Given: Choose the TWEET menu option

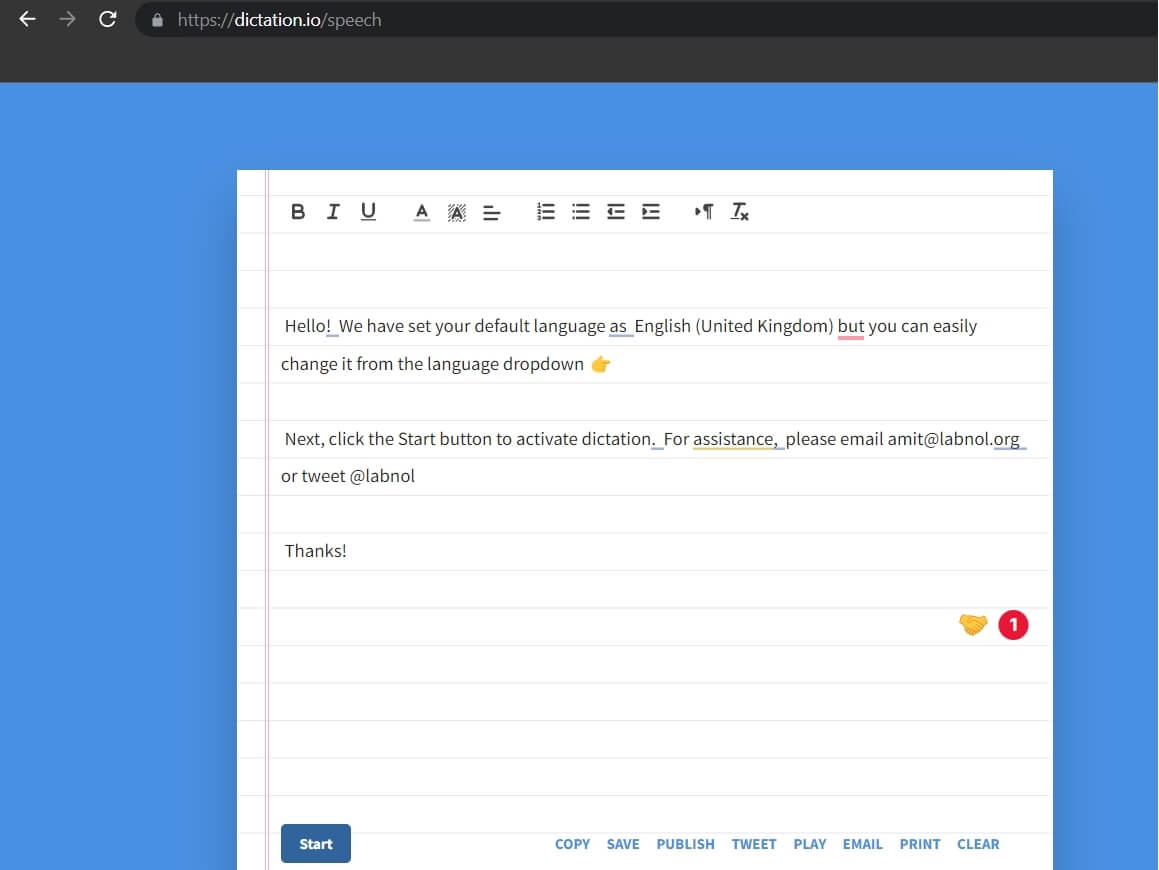Looking at the screenshot, I should [754, 844].
